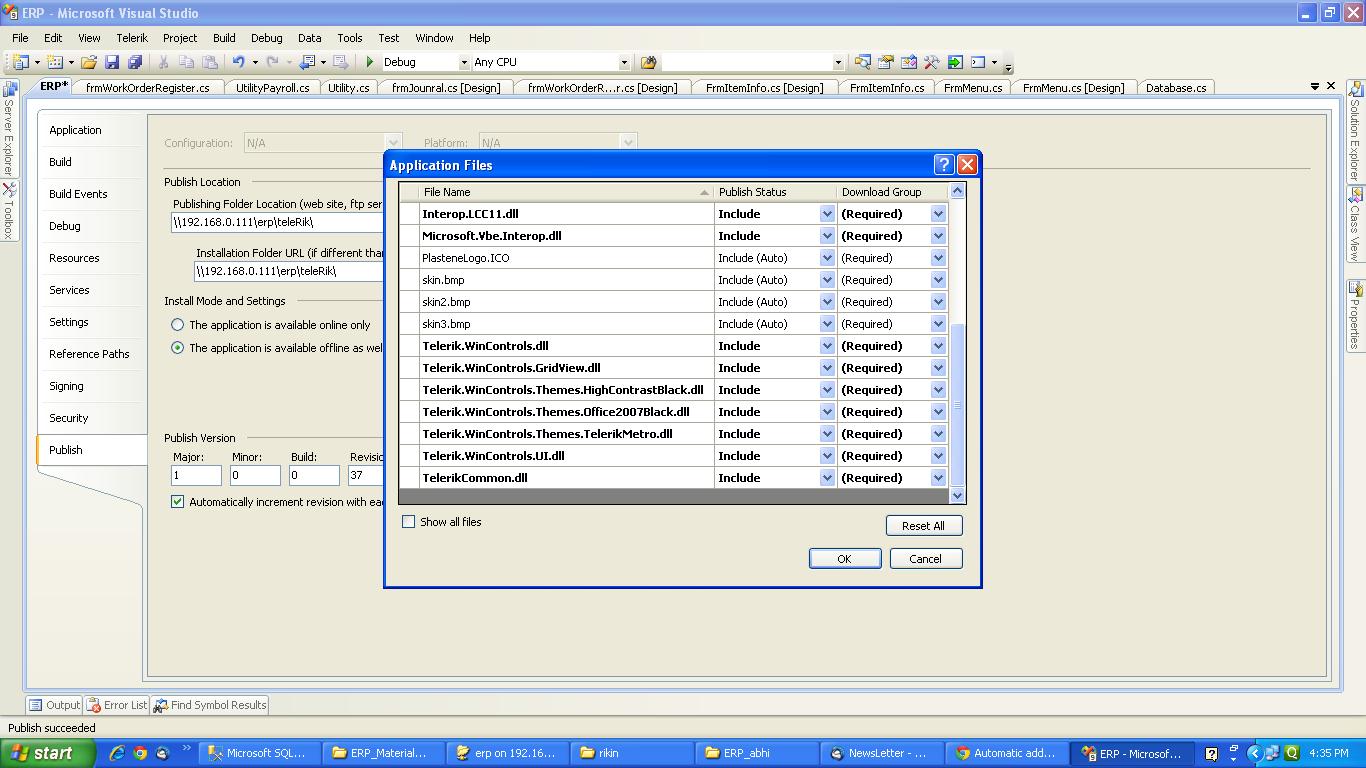Click the Cut scissors icon
1366x768 pixels.
(163, 62)
